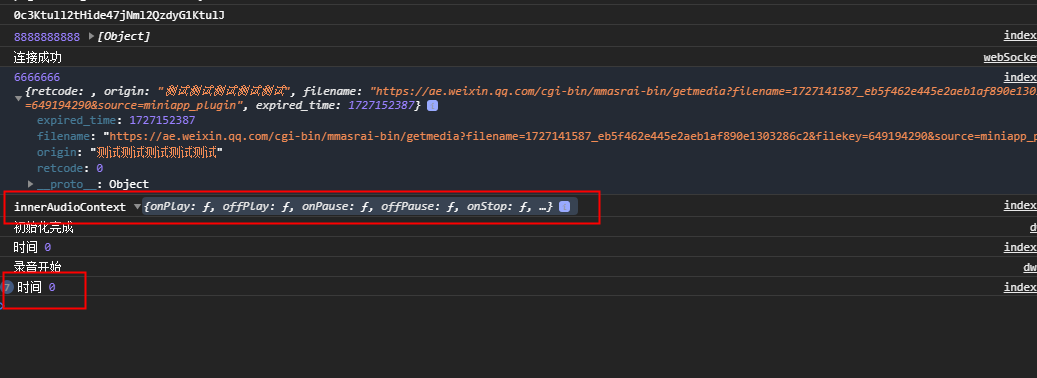1037x378 pixels.
Task: Open the index source link on the innerAudioContext row
Action: [1020, 206]
